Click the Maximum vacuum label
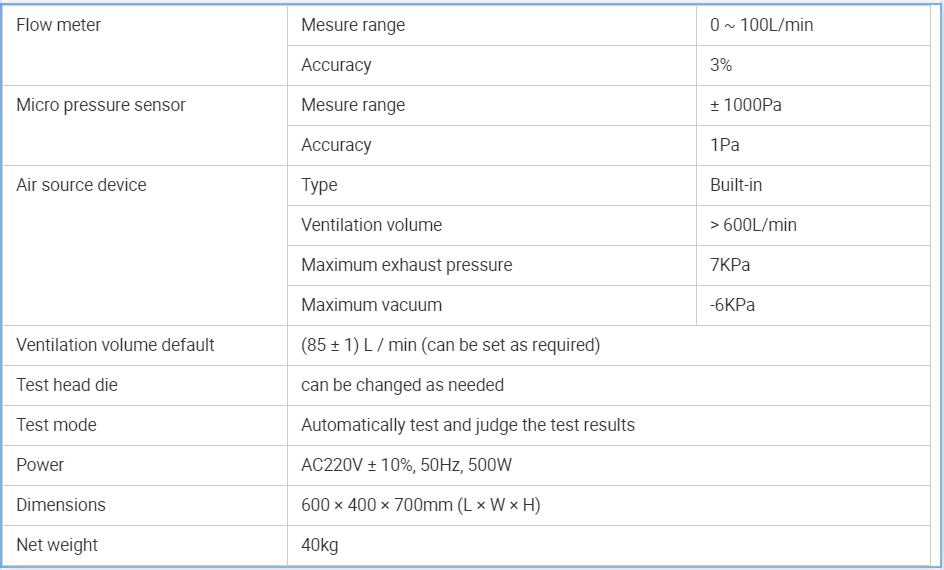 [371, 305]
